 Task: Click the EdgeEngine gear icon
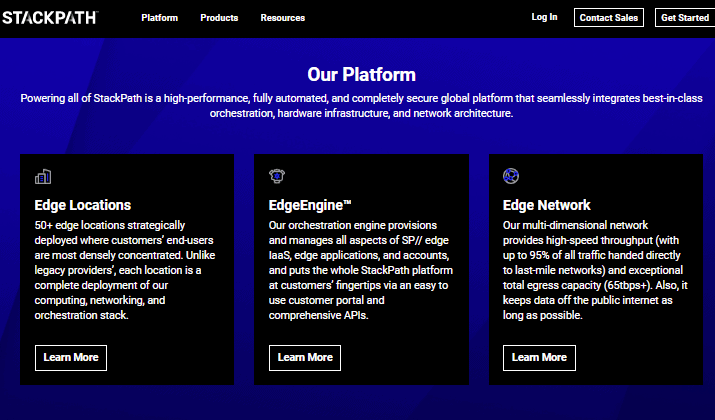click(277, 176)
